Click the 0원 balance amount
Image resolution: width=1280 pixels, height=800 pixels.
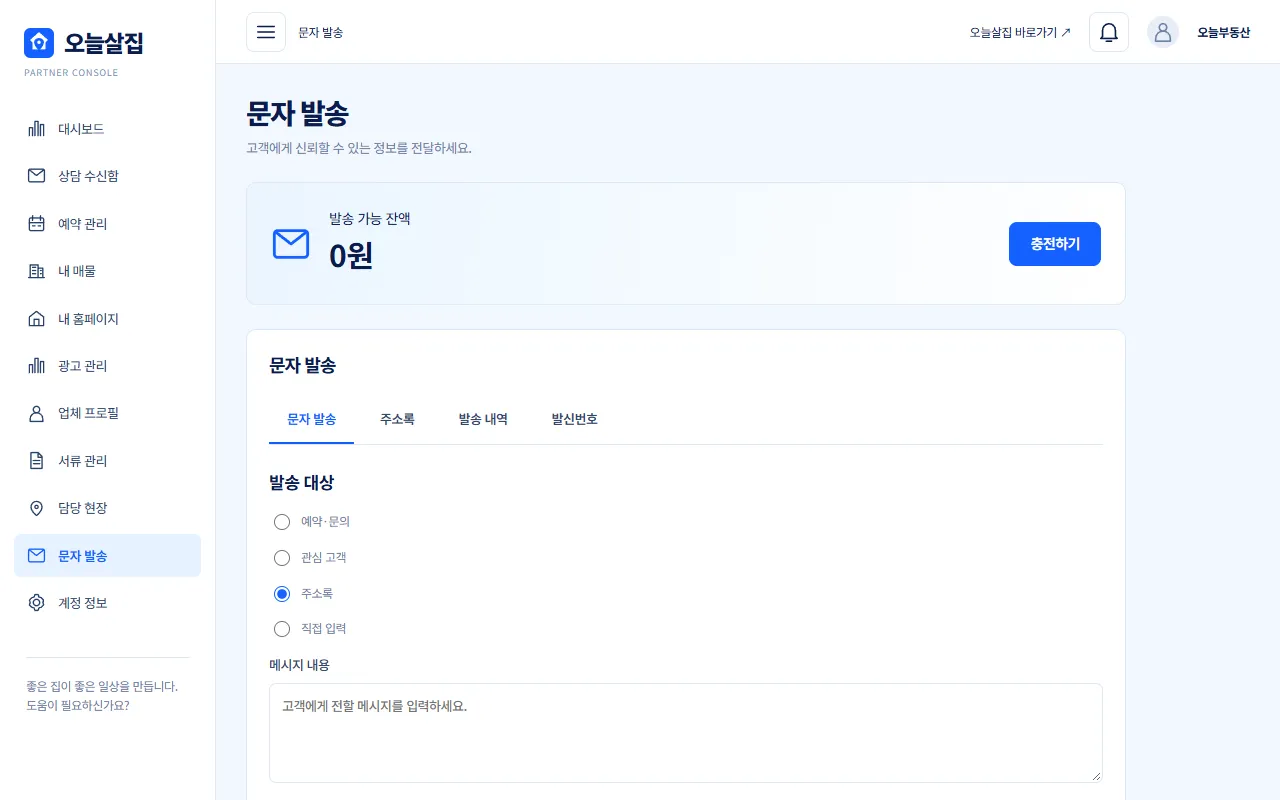point(351,256)
